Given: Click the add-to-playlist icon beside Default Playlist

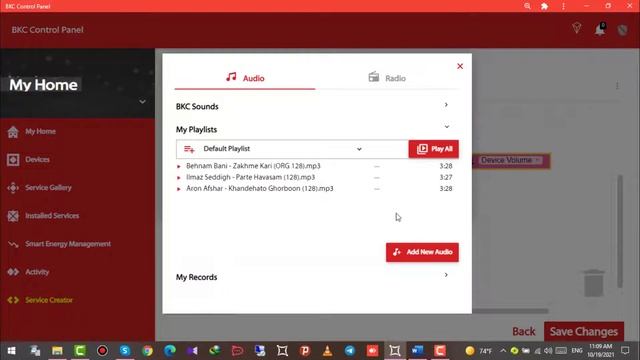Looking at the screenshot, I should 189,149.
